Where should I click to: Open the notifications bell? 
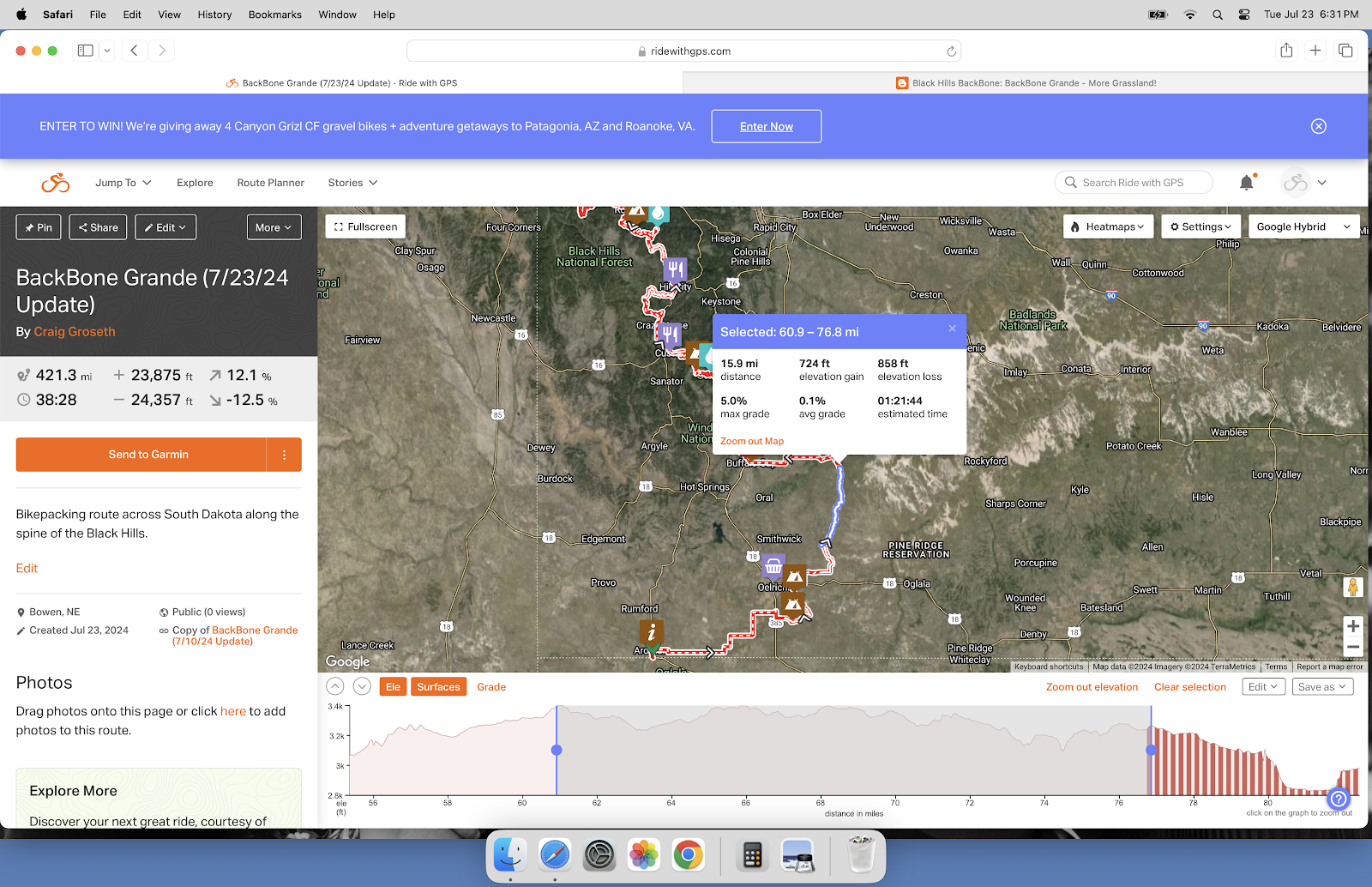click(1247, 182)
